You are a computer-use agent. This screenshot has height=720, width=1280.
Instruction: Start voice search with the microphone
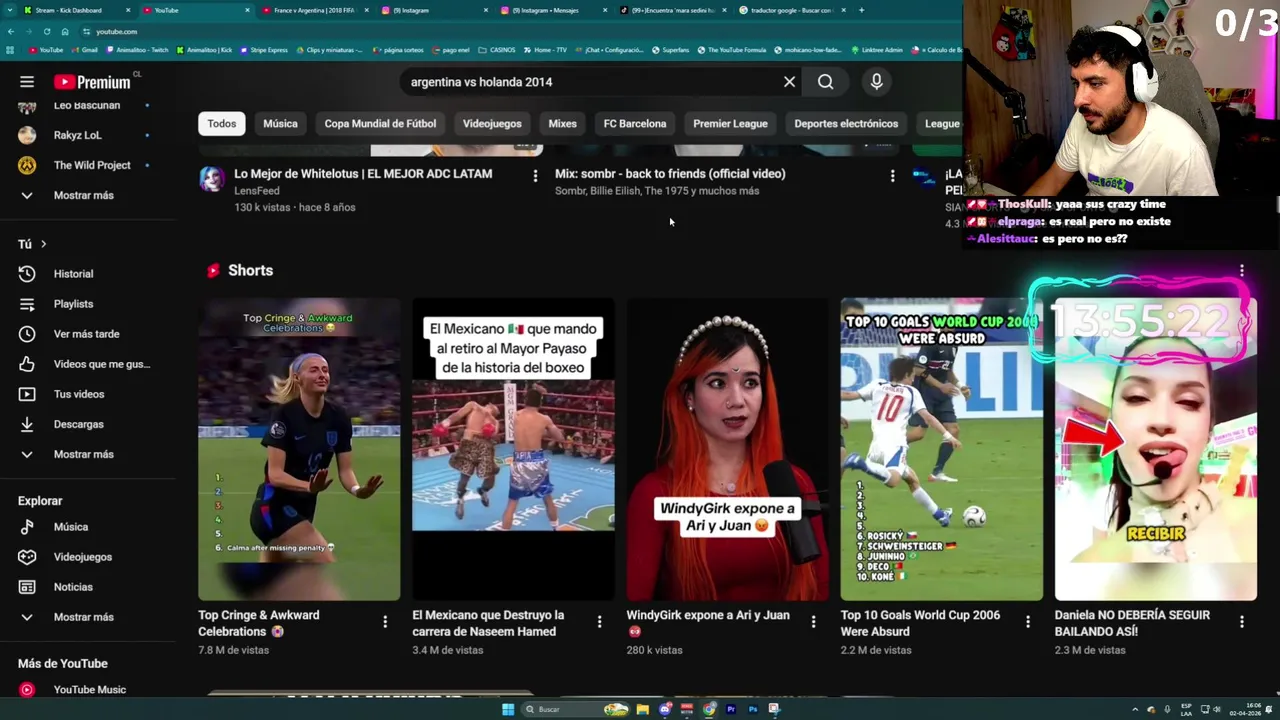[x=876, y=82]
